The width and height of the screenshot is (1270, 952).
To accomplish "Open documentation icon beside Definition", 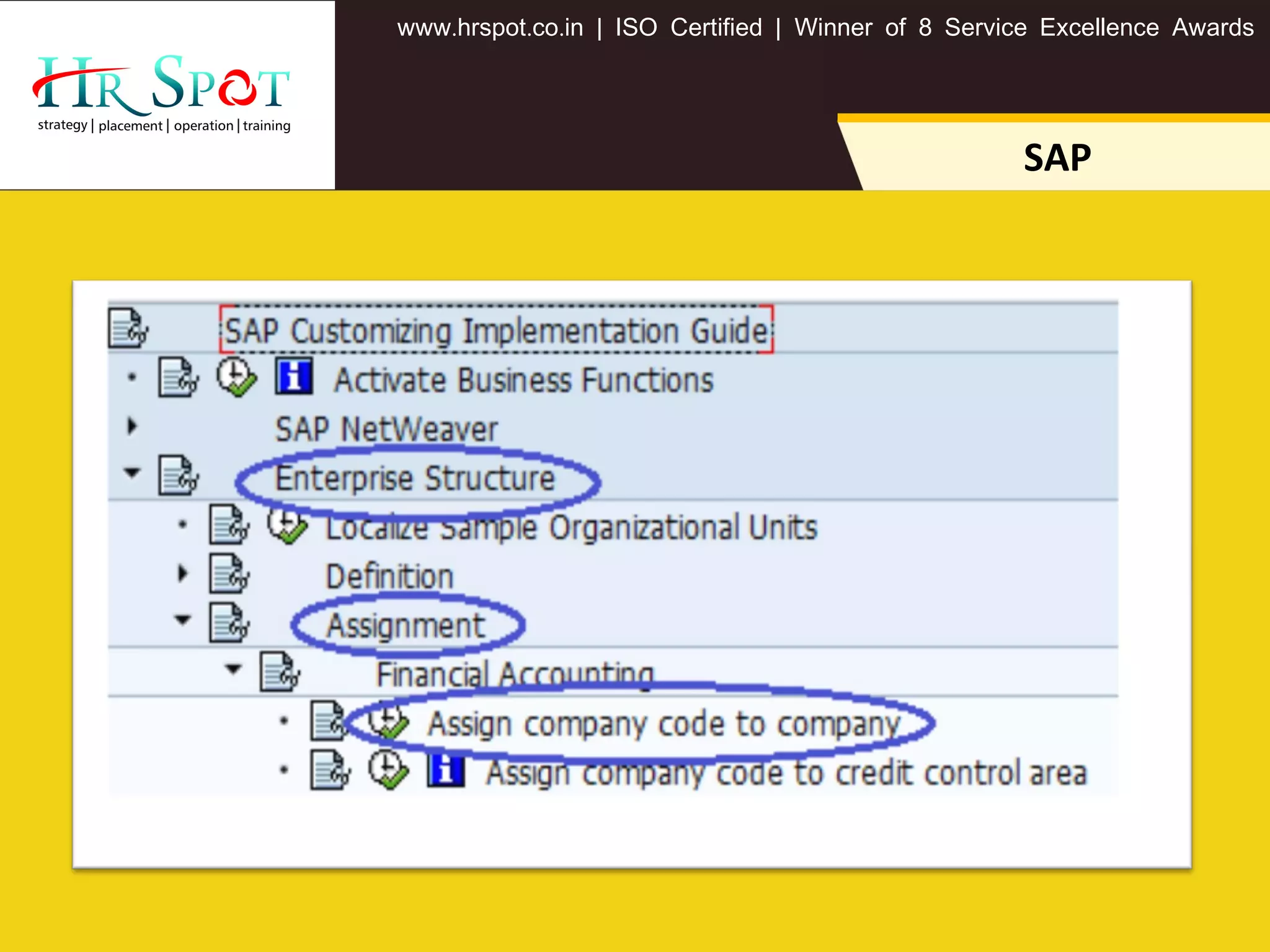I will click(229, 573).
